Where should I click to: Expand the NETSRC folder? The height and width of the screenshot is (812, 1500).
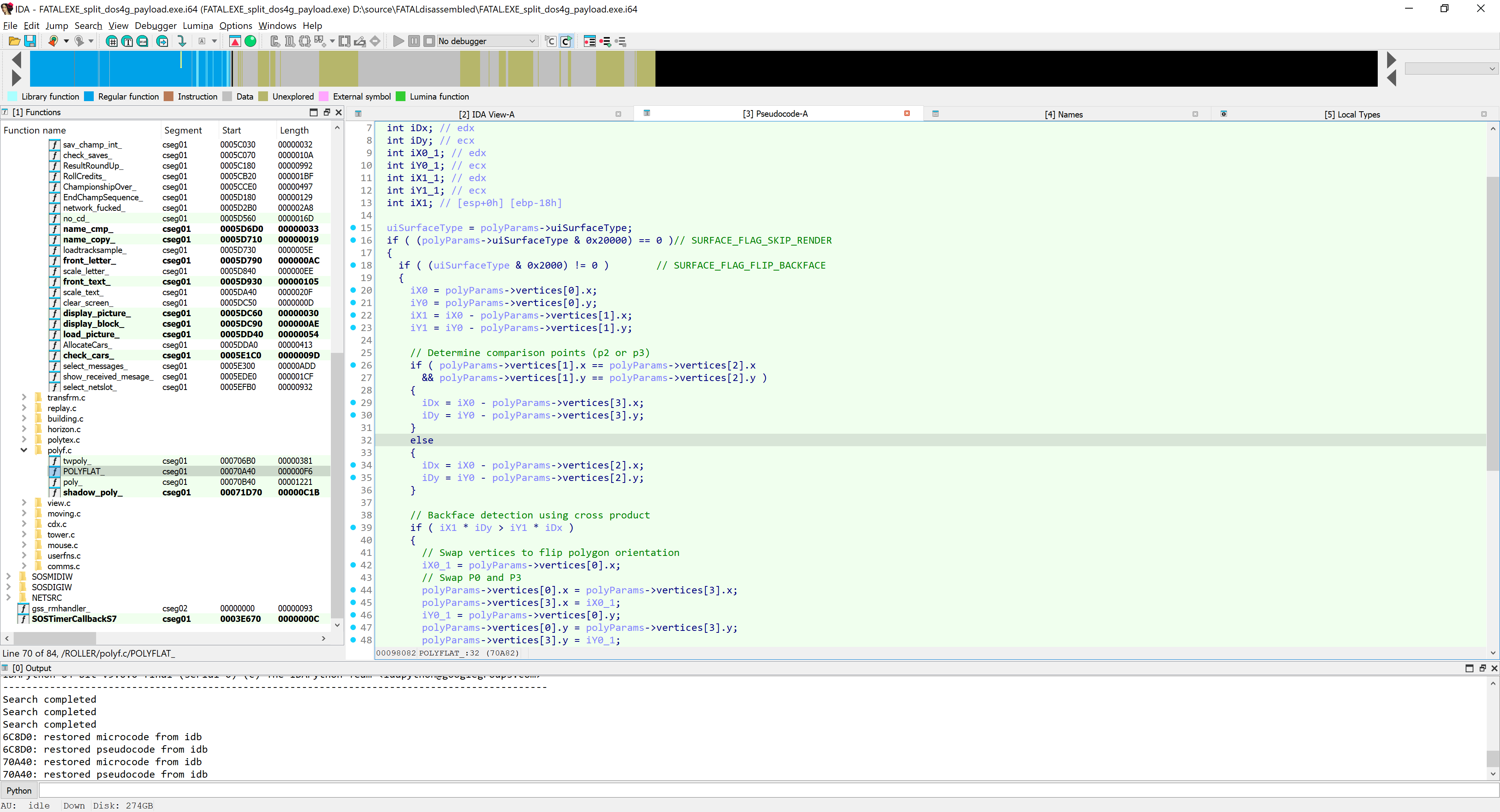point(8,597)
